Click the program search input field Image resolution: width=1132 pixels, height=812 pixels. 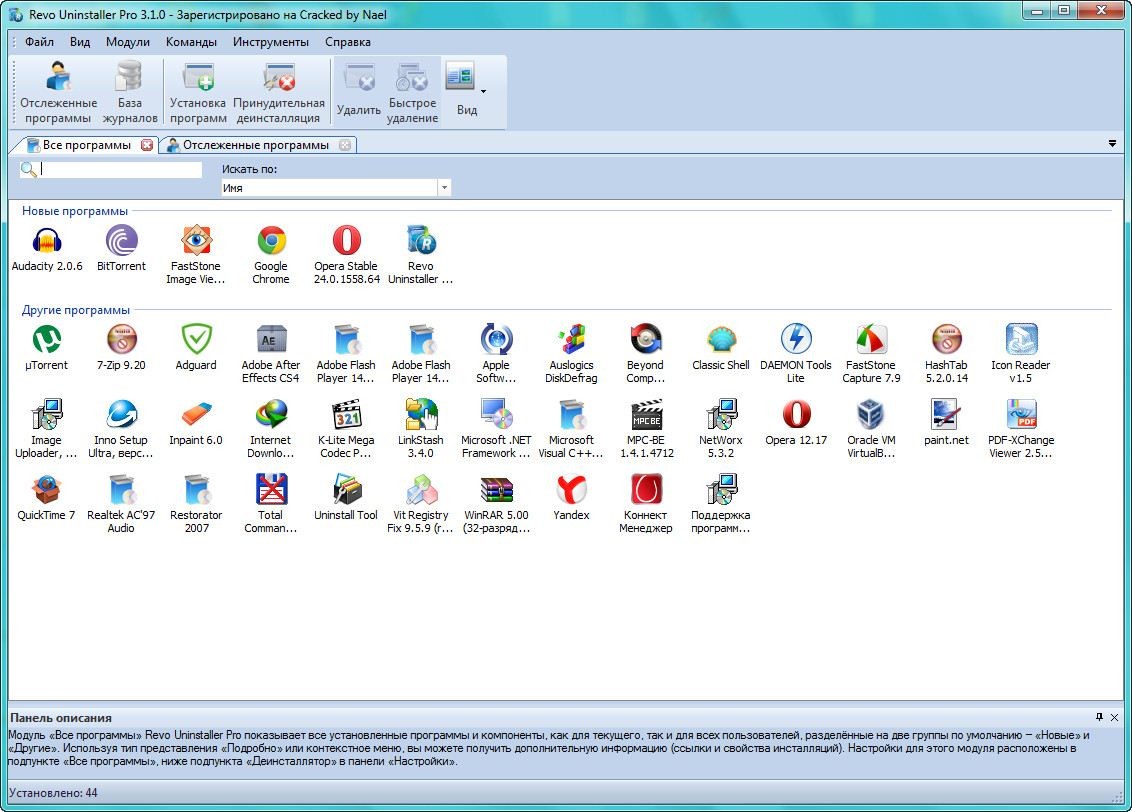click(120, 170)
